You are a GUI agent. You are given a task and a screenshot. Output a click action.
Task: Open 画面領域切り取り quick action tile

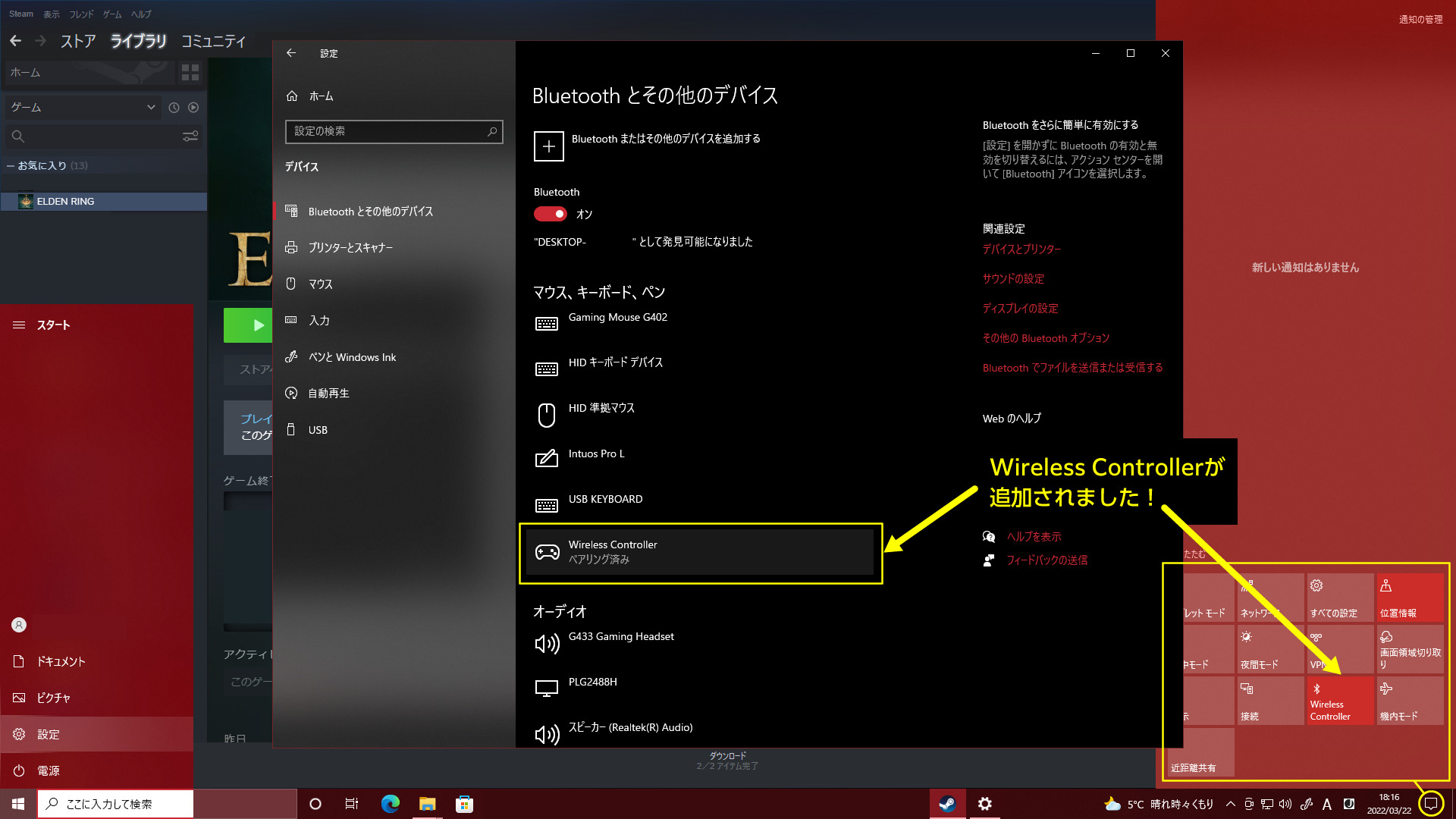click(x=1410, y=648)
